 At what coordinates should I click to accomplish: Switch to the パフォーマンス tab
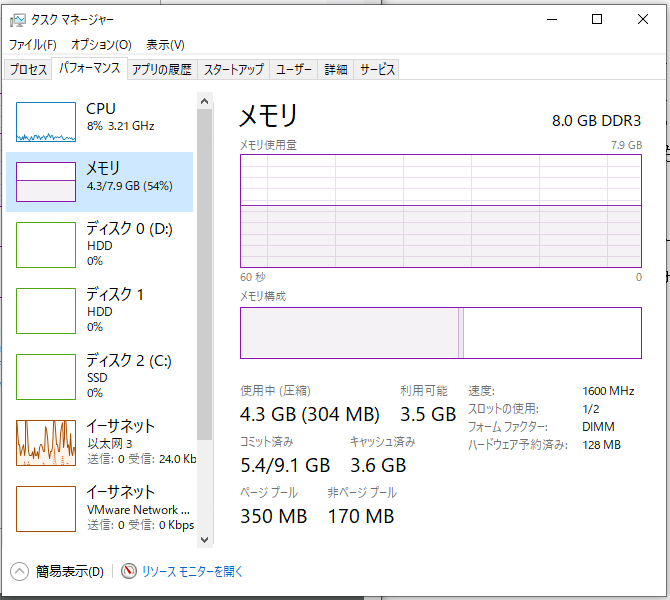89,68
